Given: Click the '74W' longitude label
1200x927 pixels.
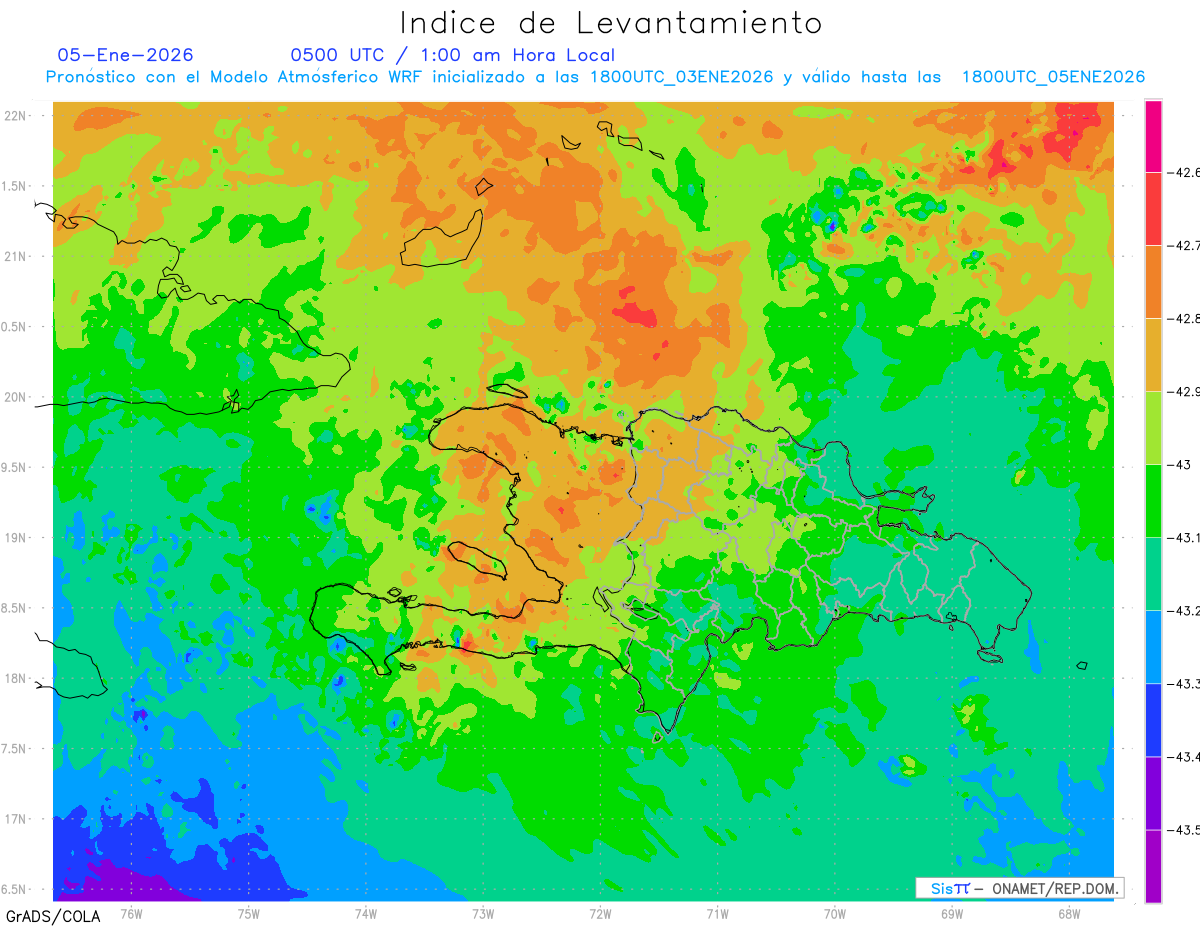Looking at the screenshot, I should (365, 913).
